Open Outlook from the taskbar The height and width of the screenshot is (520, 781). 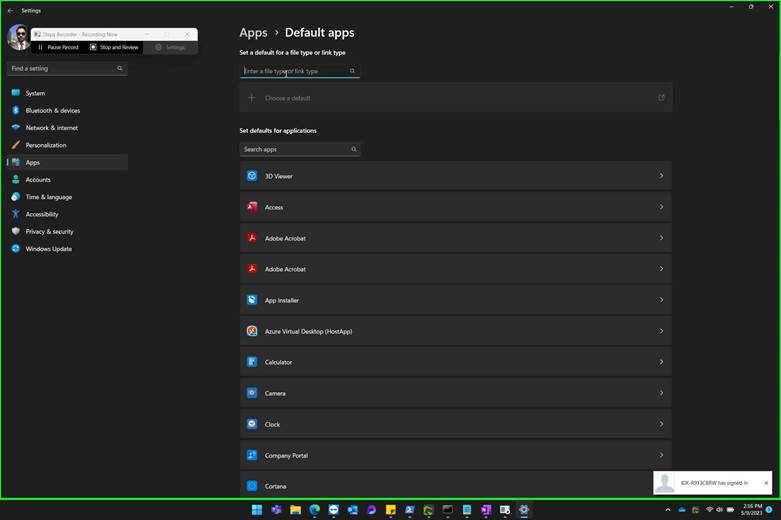pos(353,510)
